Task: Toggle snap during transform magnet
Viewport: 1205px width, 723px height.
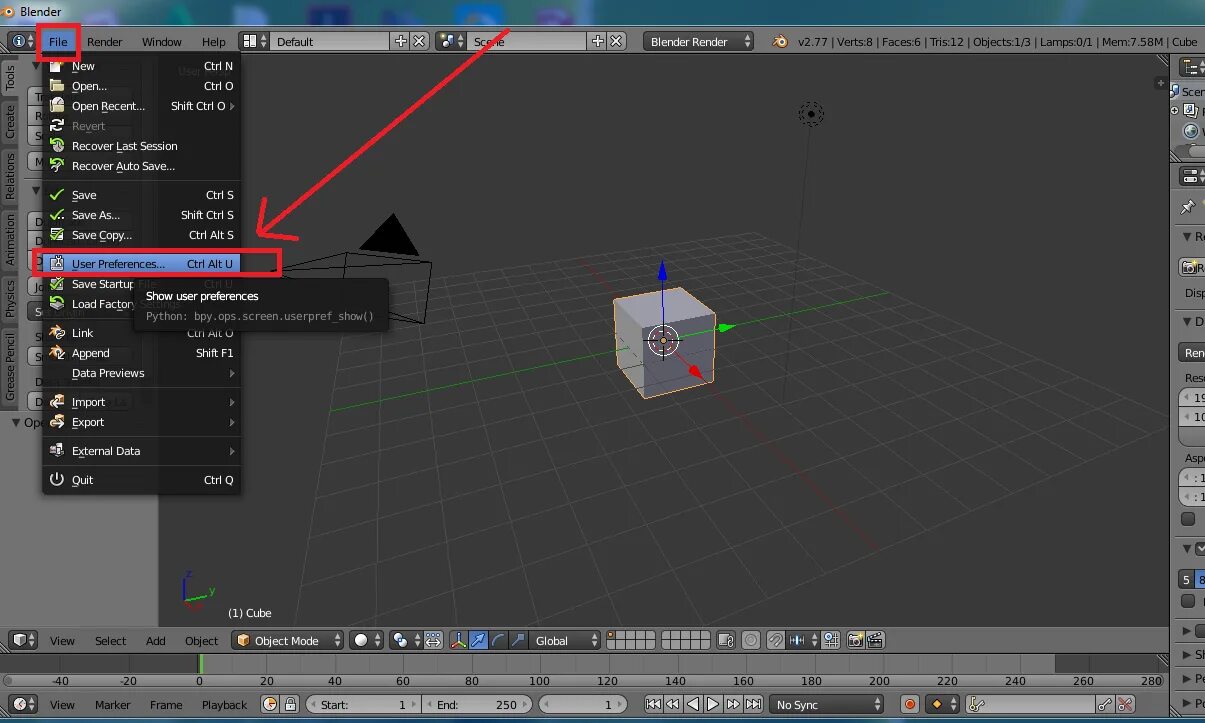Action: pos(775,640)
